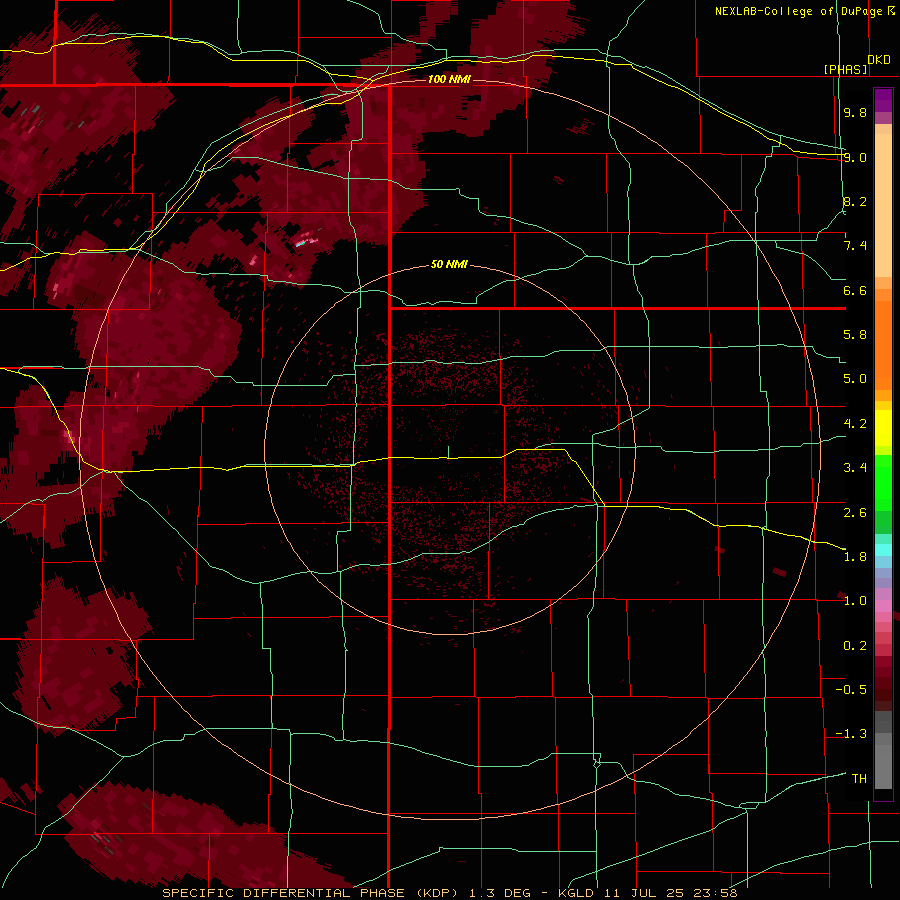Click the 3.4 legend value
900x900 pixels.
point(855,467)
